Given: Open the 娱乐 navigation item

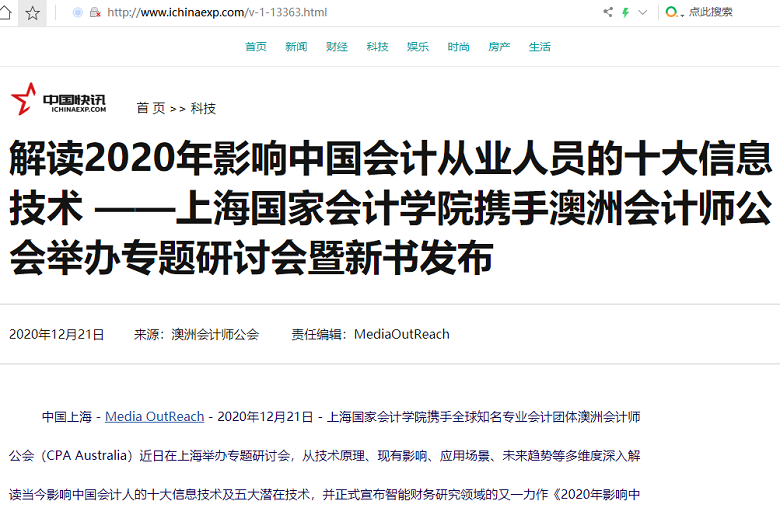Looking at the screenshot, I should point(418,47).
